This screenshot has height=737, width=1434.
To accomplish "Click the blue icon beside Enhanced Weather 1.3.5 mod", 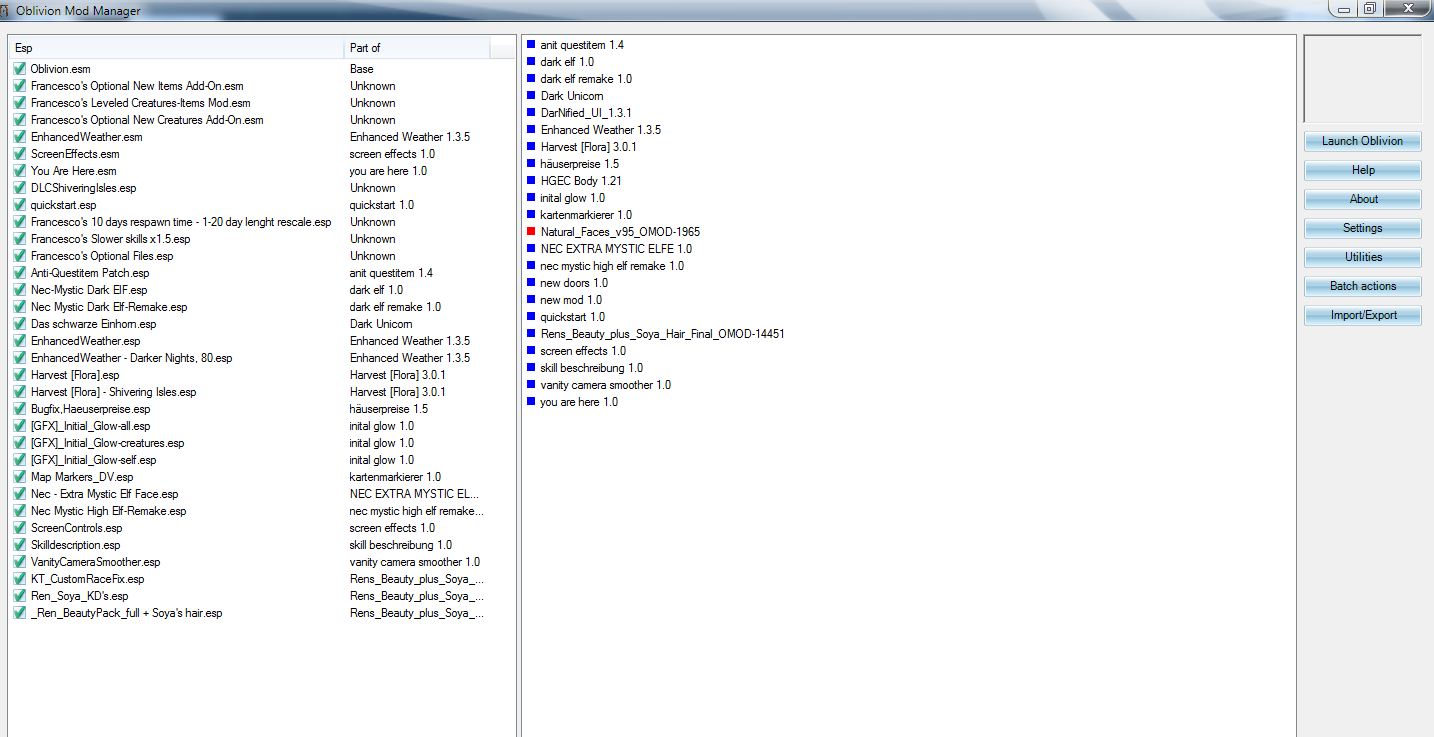I will (x=532, y=130).
